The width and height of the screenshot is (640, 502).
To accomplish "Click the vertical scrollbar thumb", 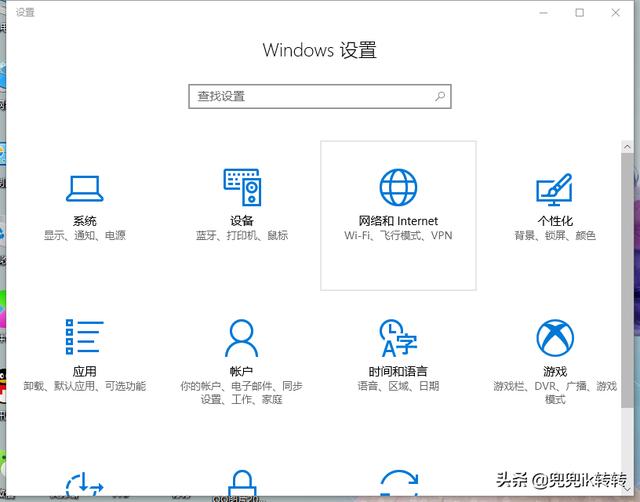I will coord(627,280).
